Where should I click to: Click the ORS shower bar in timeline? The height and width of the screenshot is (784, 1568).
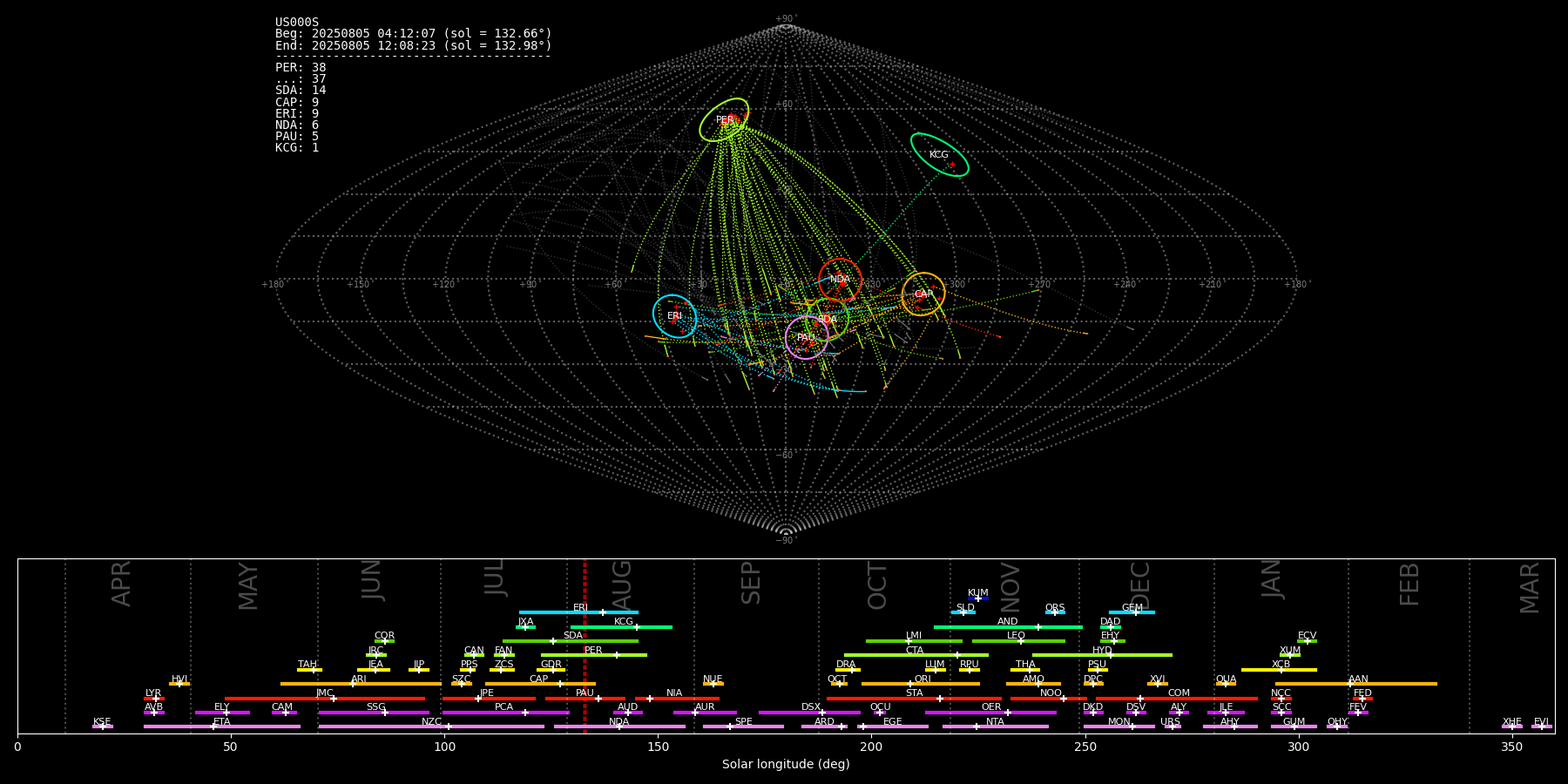pos(1055,612)
